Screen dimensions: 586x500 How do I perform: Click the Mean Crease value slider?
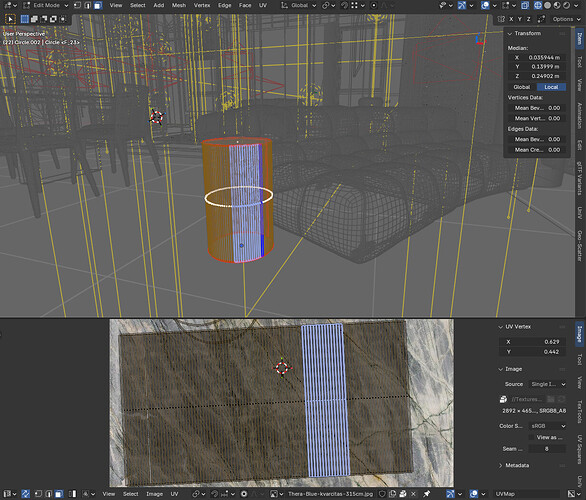tap(536, 150)
